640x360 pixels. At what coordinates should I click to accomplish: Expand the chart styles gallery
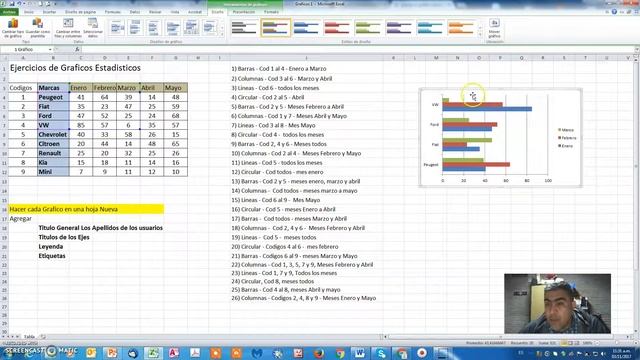480,34
